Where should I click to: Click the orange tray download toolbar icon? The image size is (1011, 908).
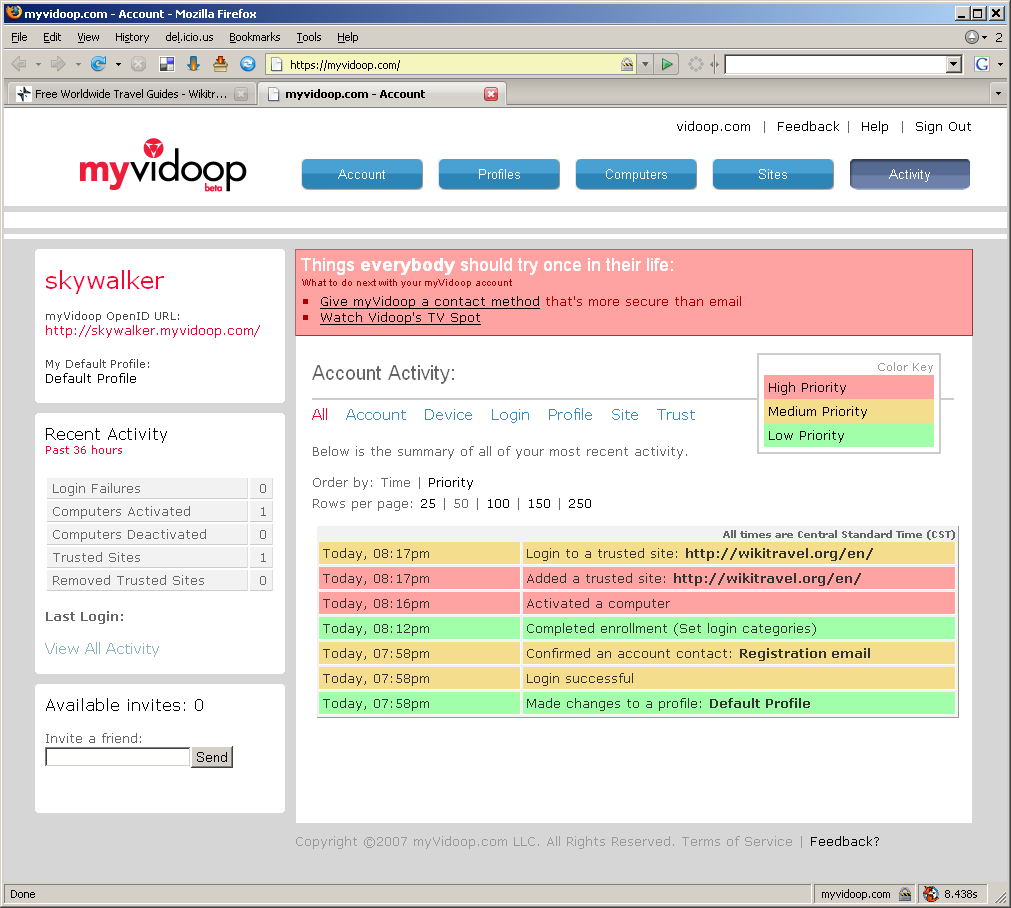click(221, 64)
